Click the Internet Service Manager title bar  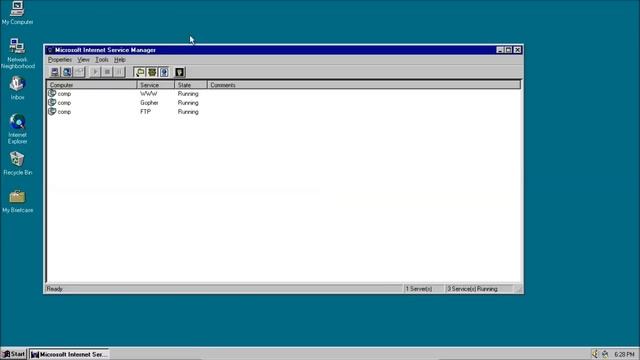[284, 50]
